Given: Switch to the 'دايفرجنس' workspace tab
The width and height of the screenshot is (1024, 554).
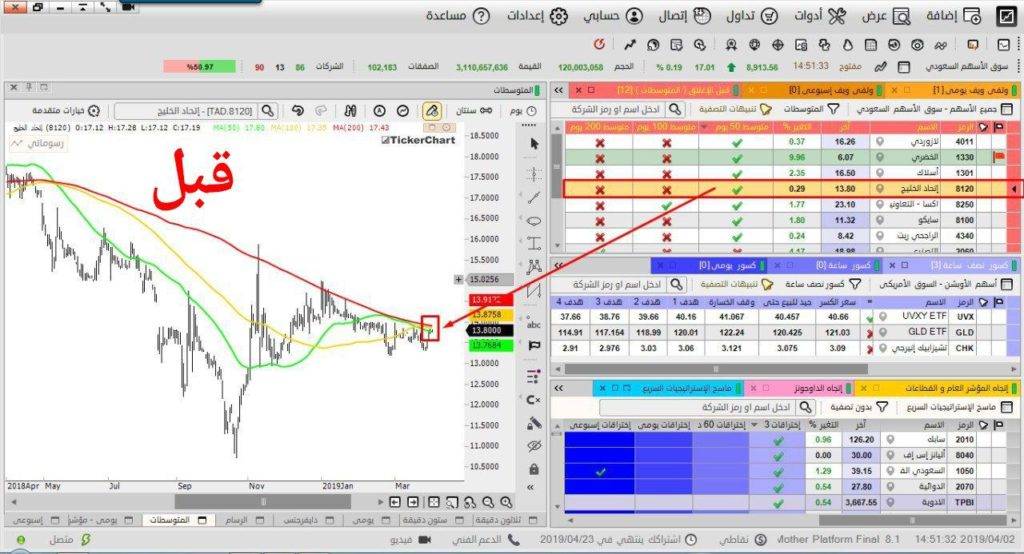Looking at the screenshot, I should coord(308,520).
